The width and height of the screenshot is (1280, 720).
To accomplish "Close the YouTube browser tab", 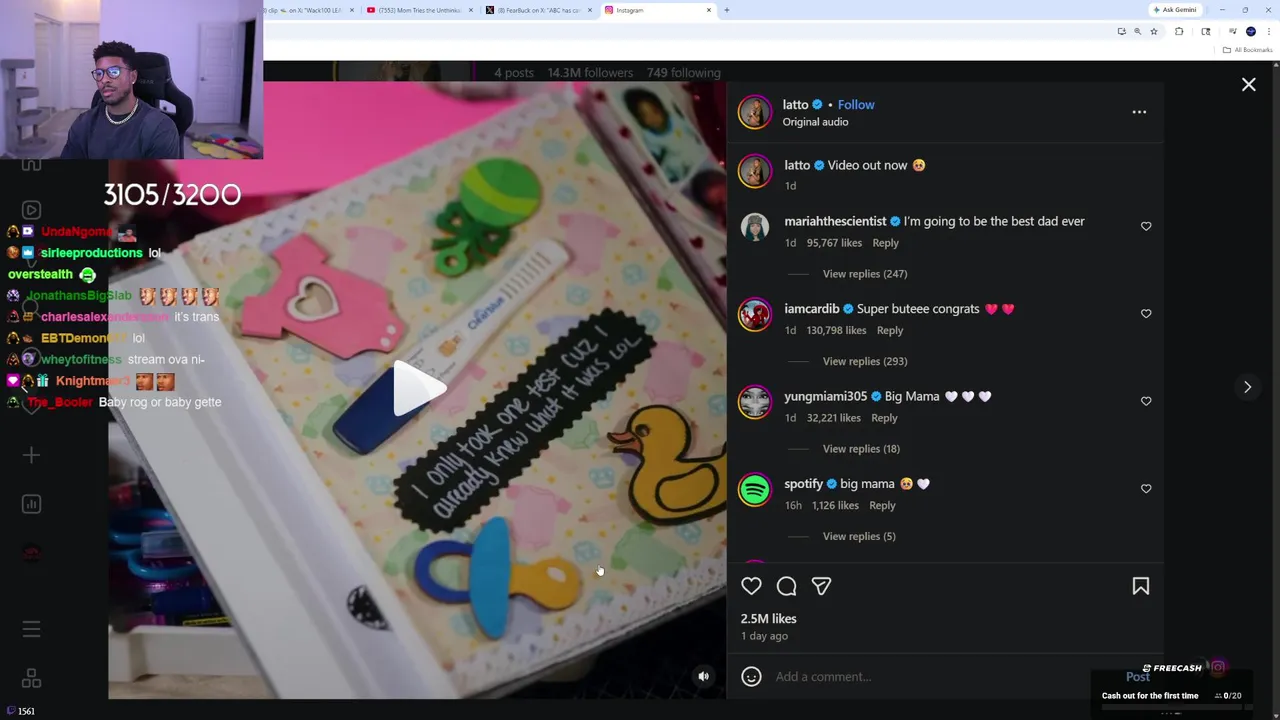I will click(470, 10).
